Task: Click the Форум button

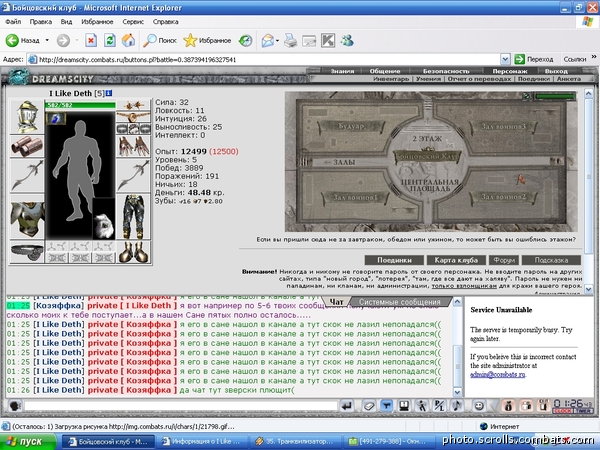Action: tap(504, 260)
